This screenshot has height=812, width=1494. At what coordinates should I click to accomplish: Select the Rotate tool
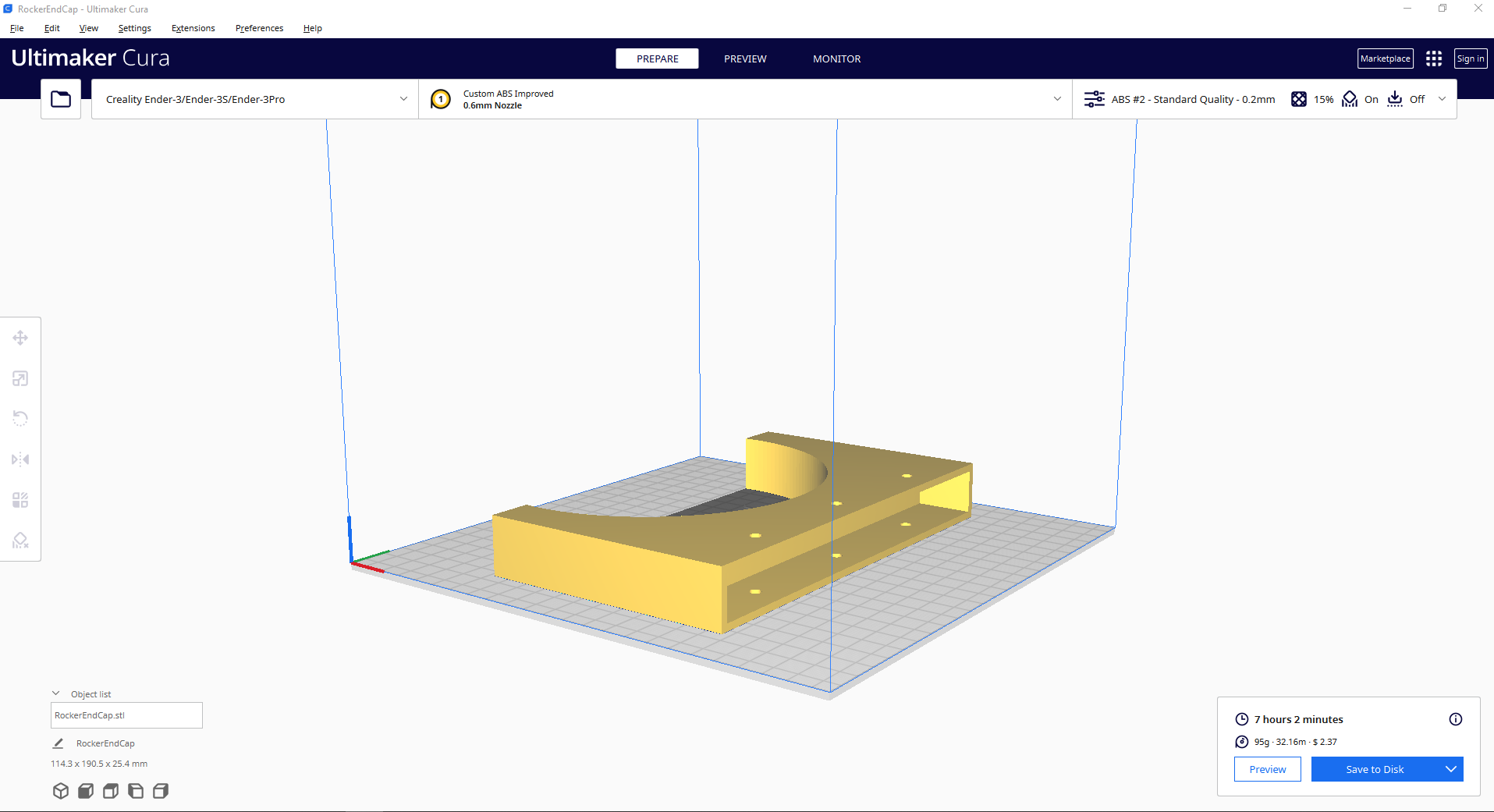(20, 419)
